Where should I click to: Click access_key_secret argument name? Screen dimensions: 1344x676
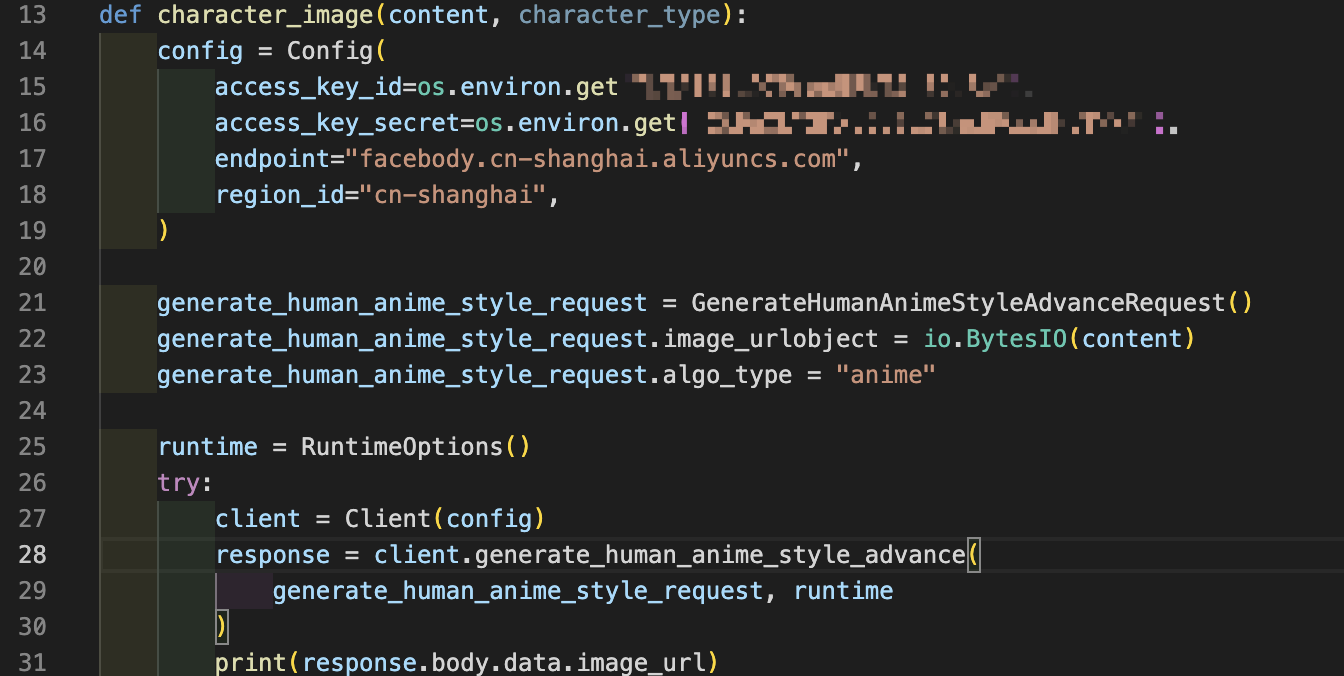click(337, 123)
